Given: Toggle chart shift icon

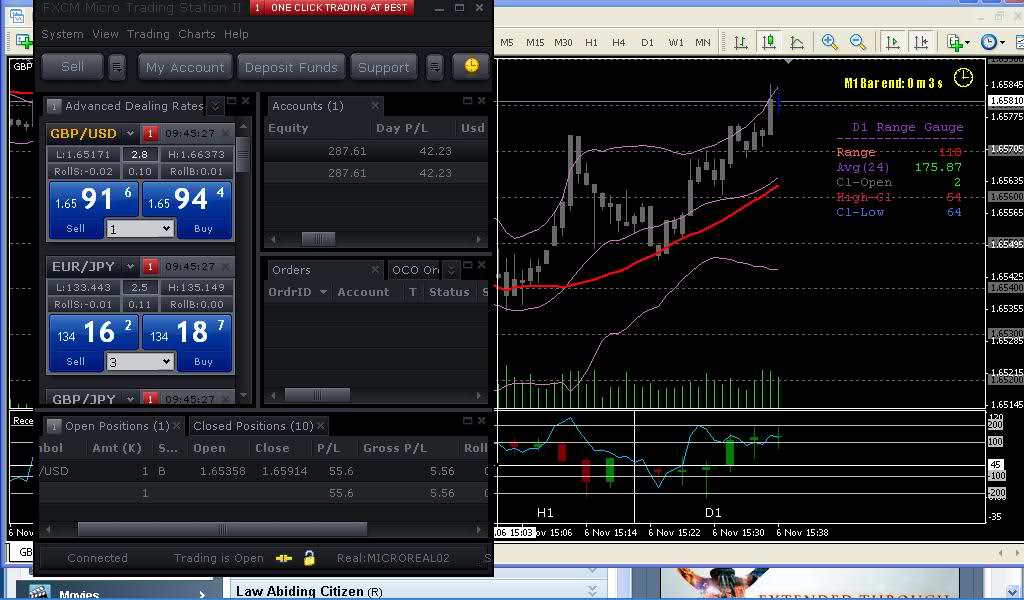Looking at the screenshot, I should tap(920, 42).
